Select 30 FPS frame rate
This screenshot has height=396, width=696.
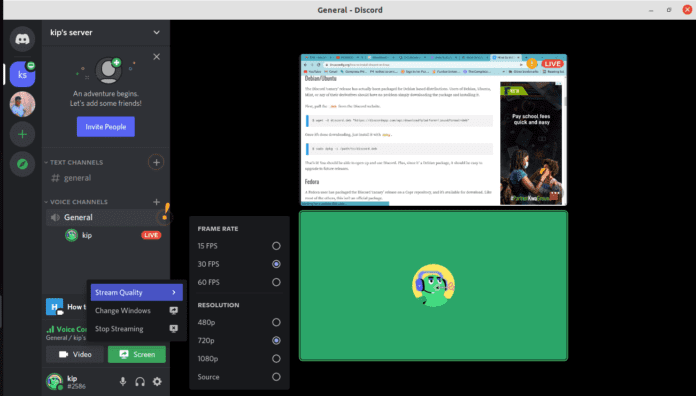pos(239,264)
